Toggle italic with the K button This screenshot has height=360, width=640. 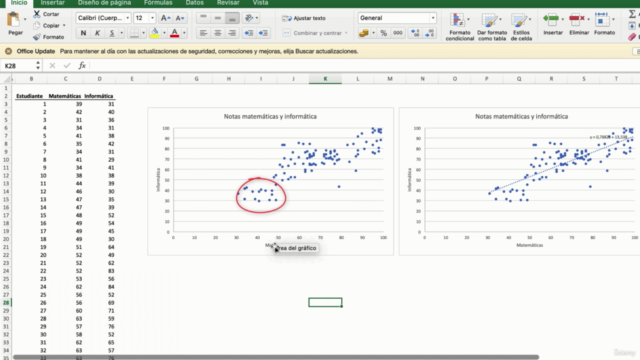click(97, 33)
